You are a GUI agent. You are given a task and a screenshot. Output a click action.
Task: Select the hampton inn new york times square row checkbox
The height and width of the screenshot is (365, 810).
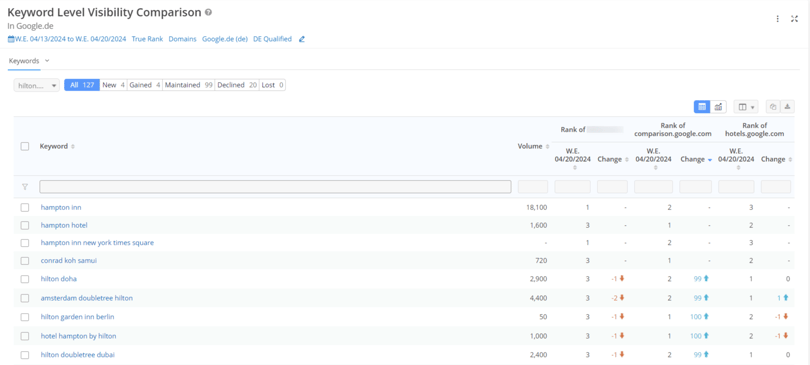pos(25,243)
